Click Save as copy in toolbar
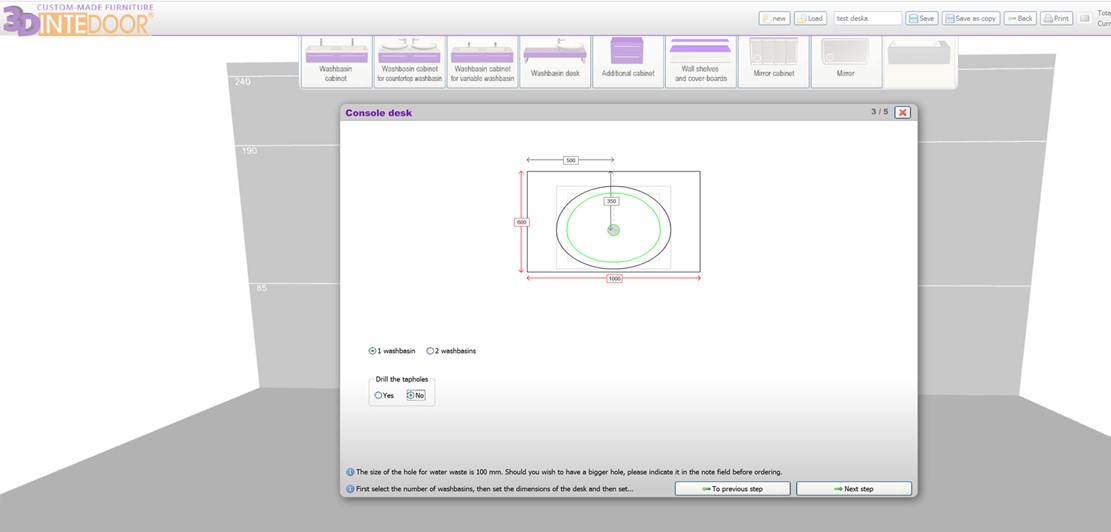This screenshot has width=1111, height=532. click(x=970, y=18)
